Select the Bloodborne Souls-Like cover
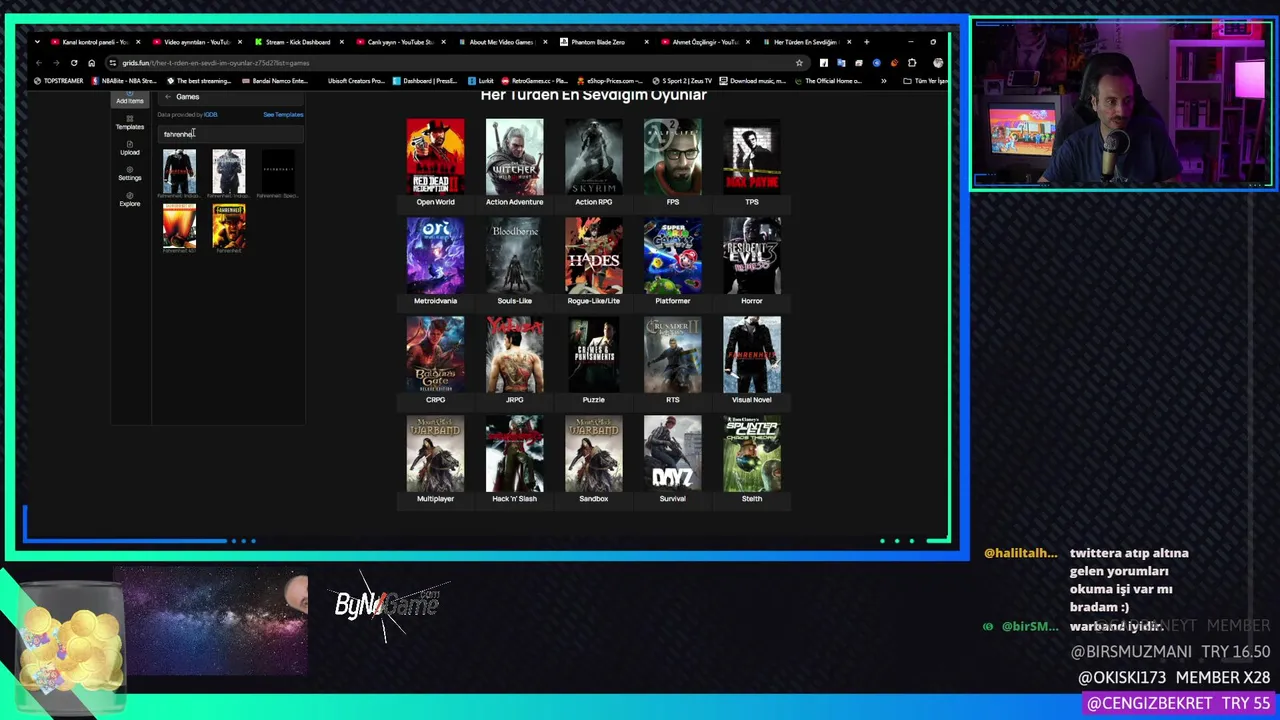This screenshot has height=720, width=1280. [x=514, y=255]
